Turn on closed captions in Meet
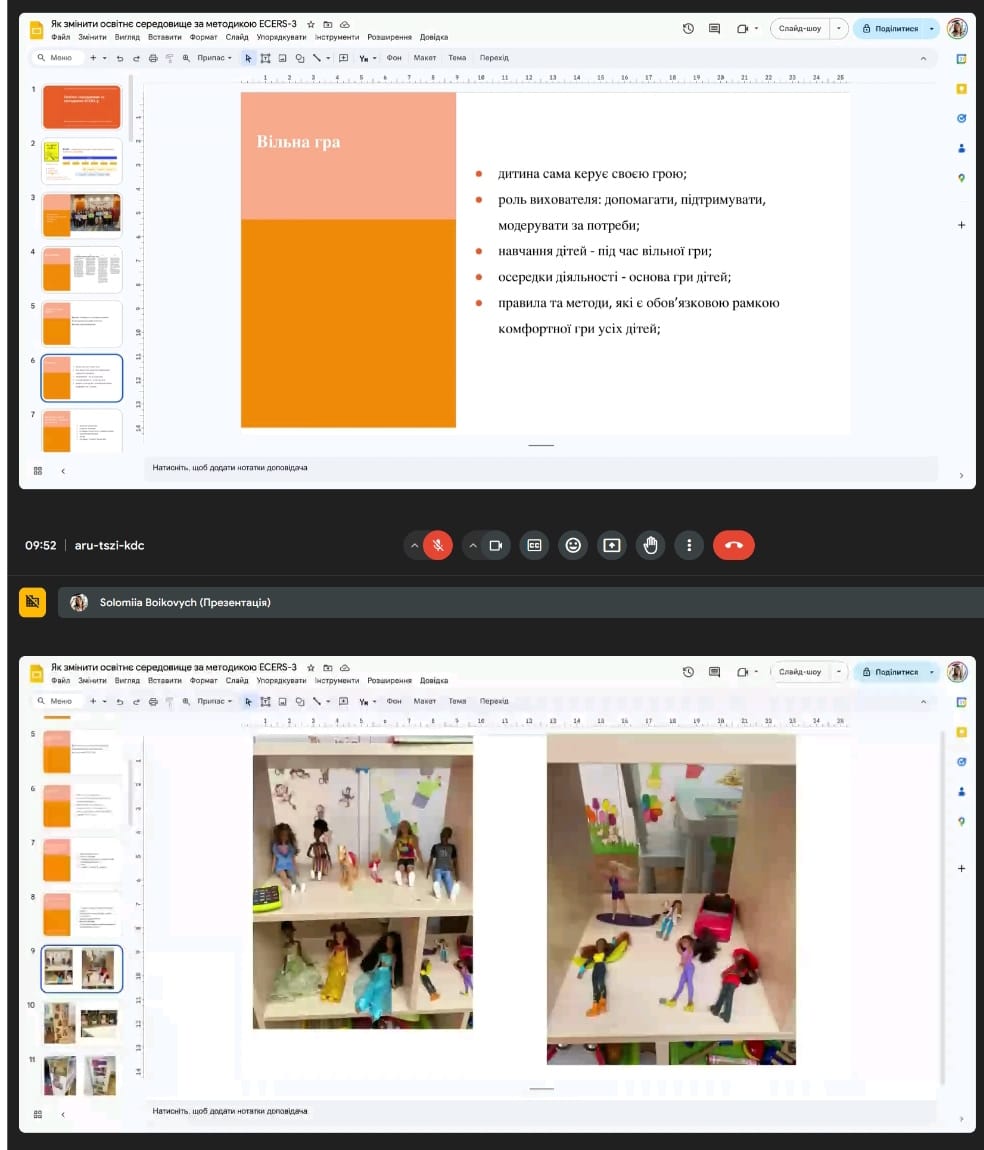This screenshot has width=984, height=1150. coord(534,545)
